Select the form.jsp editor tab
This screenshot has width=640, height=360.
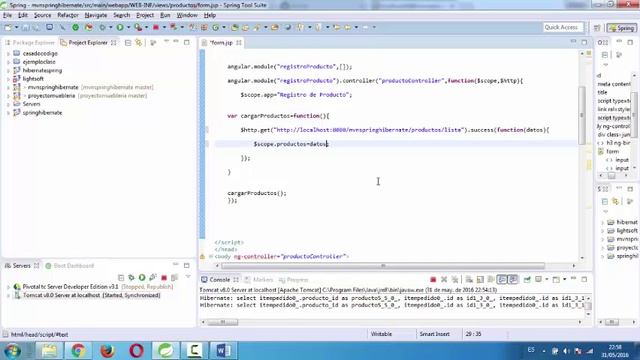[222, 42]
